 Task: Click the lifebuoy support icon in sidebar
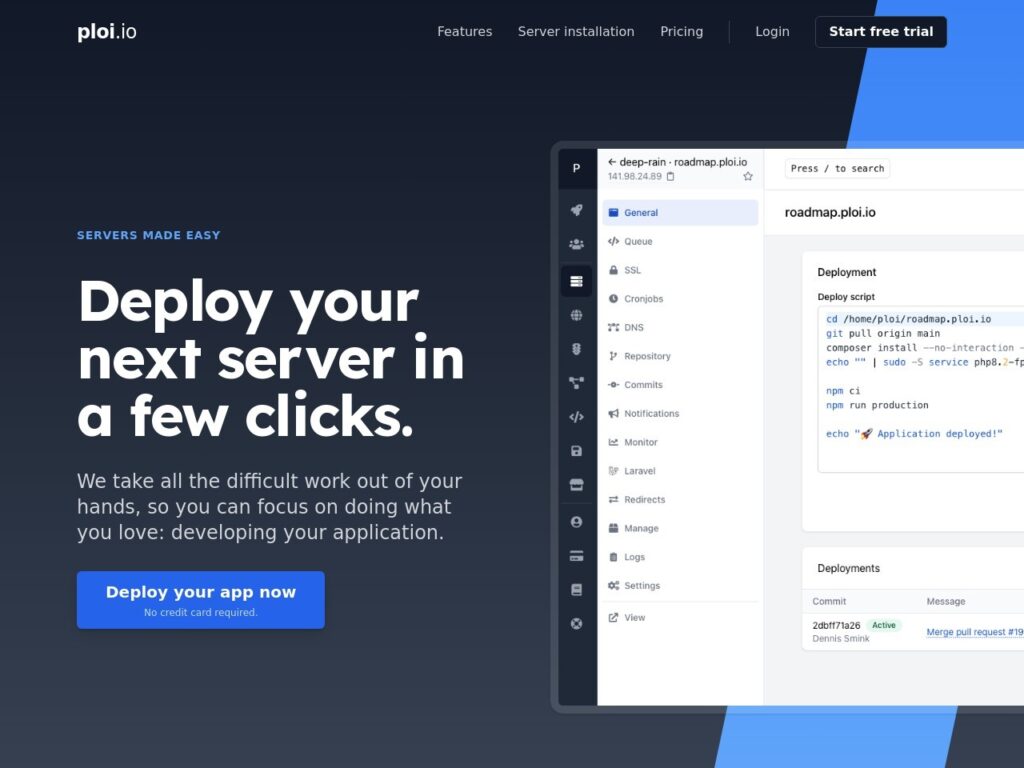click(x=576, y=623)
